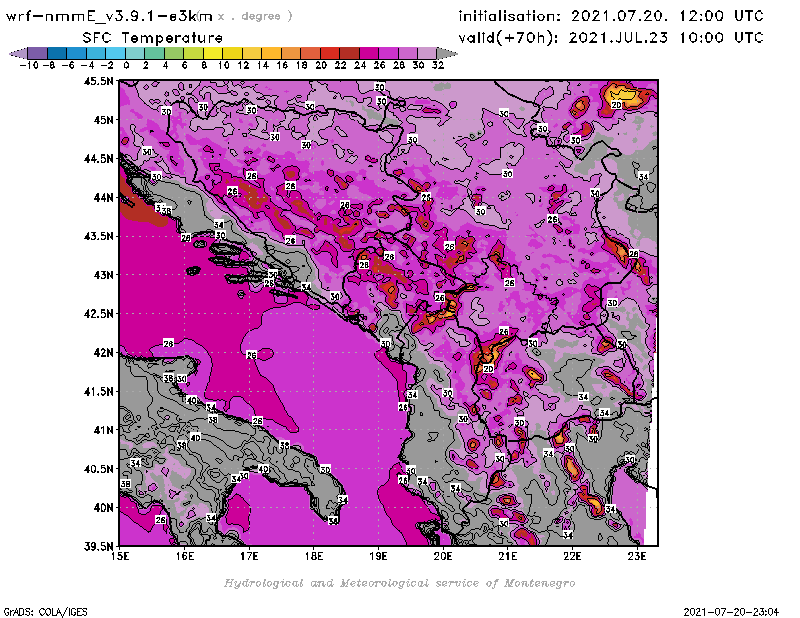Click the model name 'wrf-nmmE_v3.9.1-e3km'
The width and height of the screenshot is (800, 618).
109,16
